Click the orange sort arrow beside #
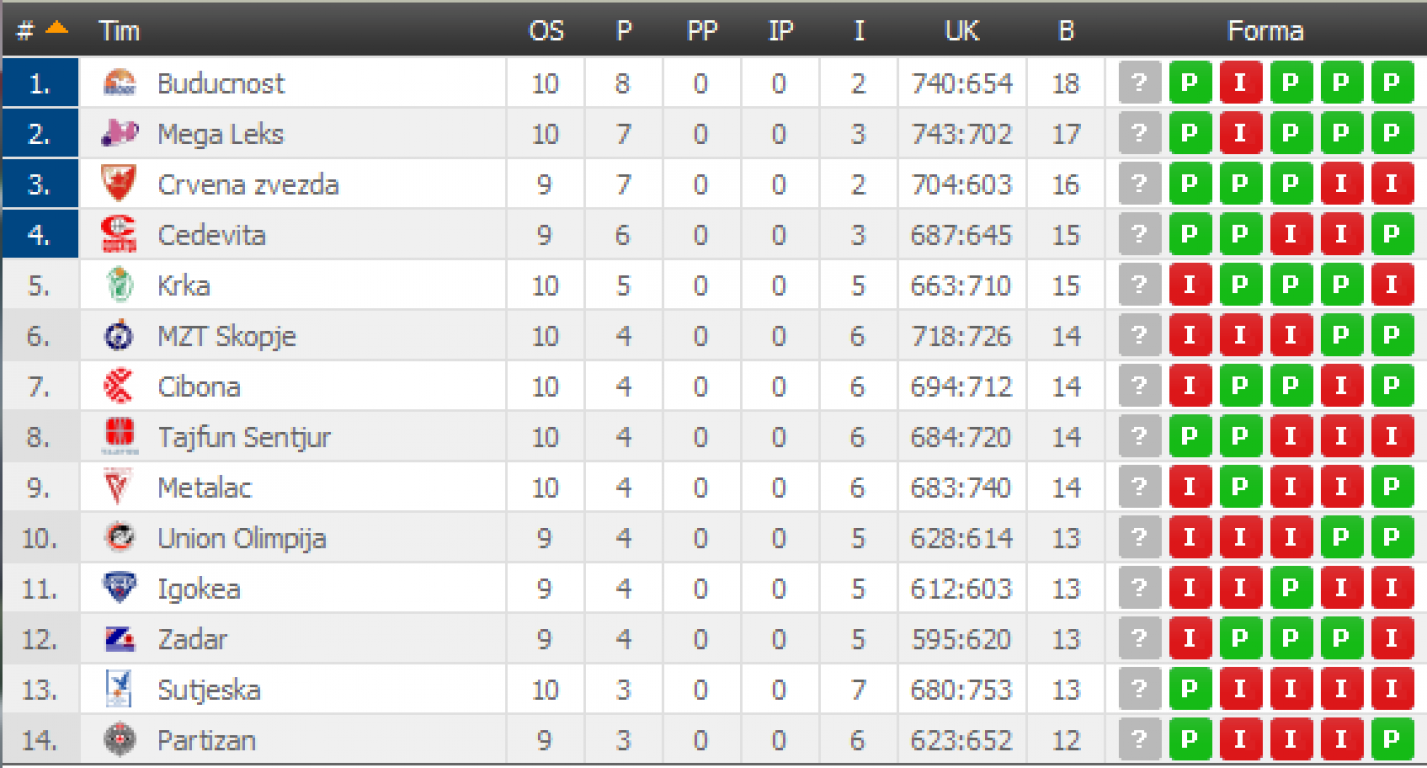The image size is (1427, 768). [x=56, y=29]
